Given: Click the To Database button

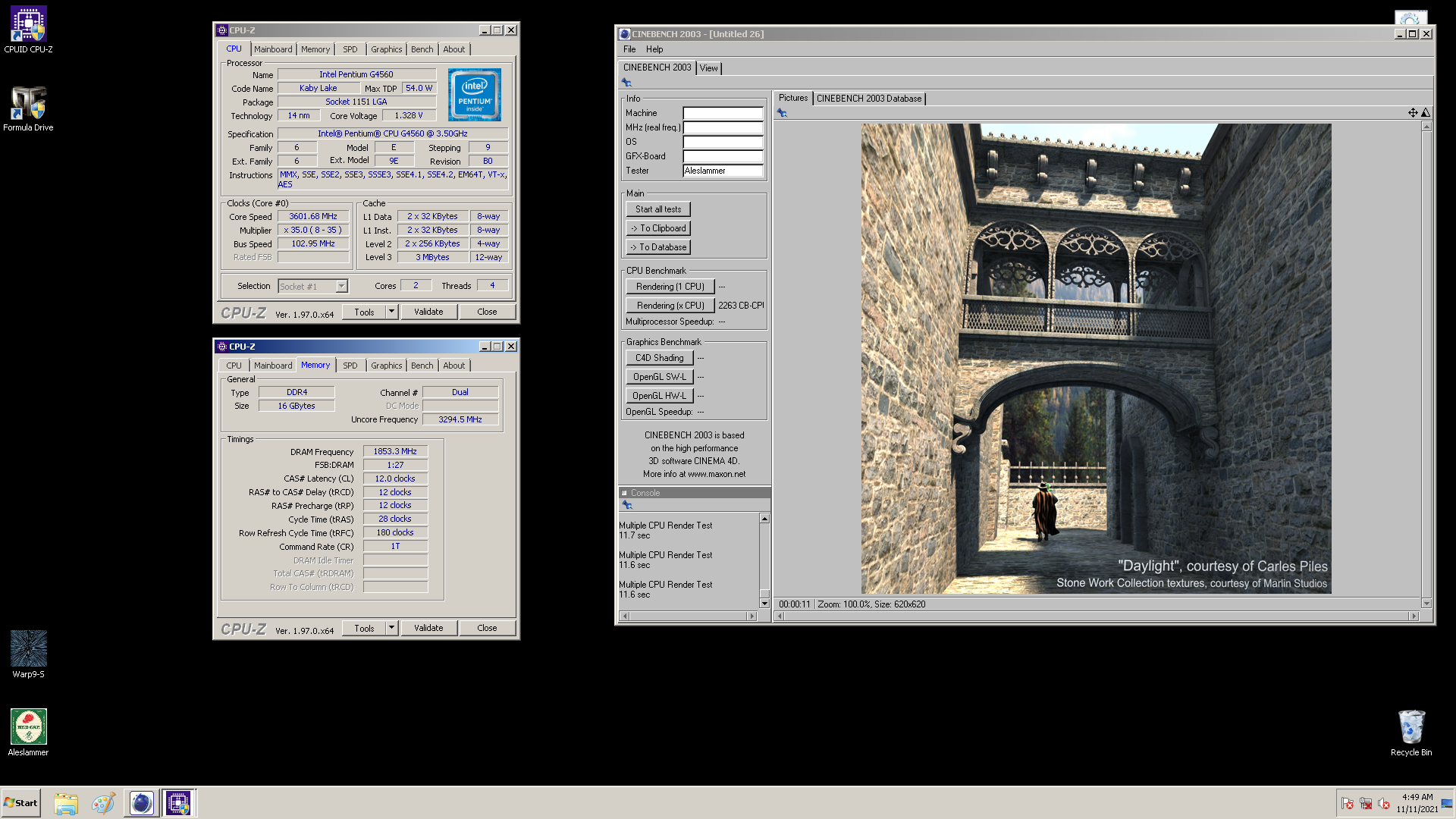Looking at the screenshot, I should click(658, 247).
